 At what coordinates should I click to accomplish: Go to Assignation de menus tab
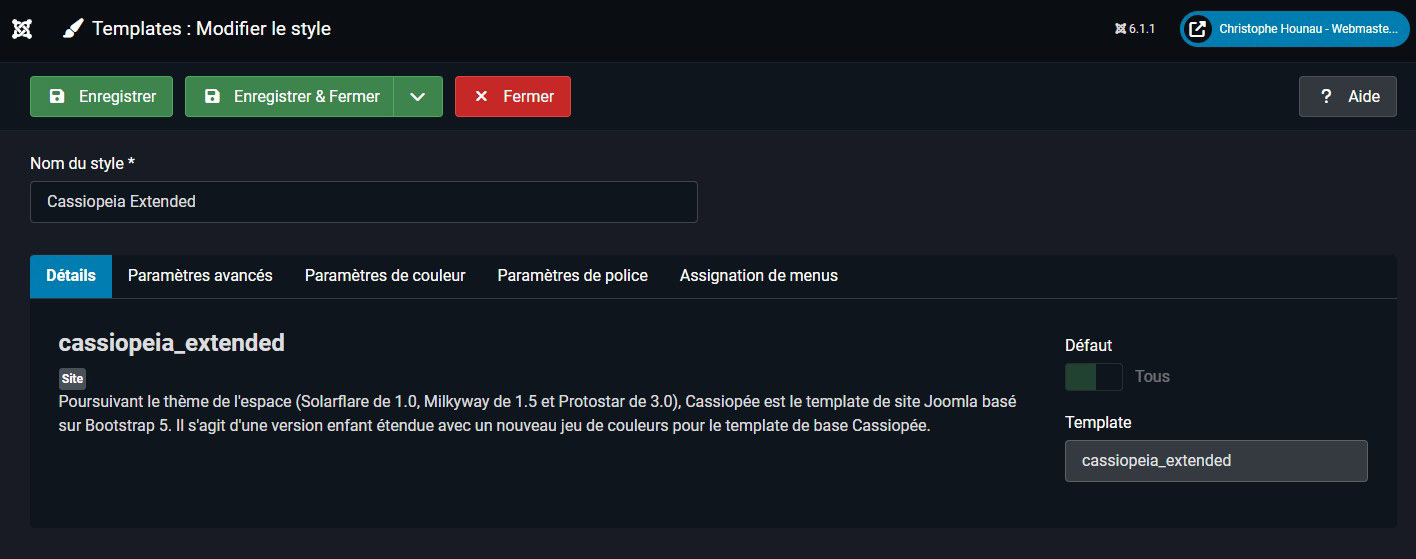click(x=759, y=276)
